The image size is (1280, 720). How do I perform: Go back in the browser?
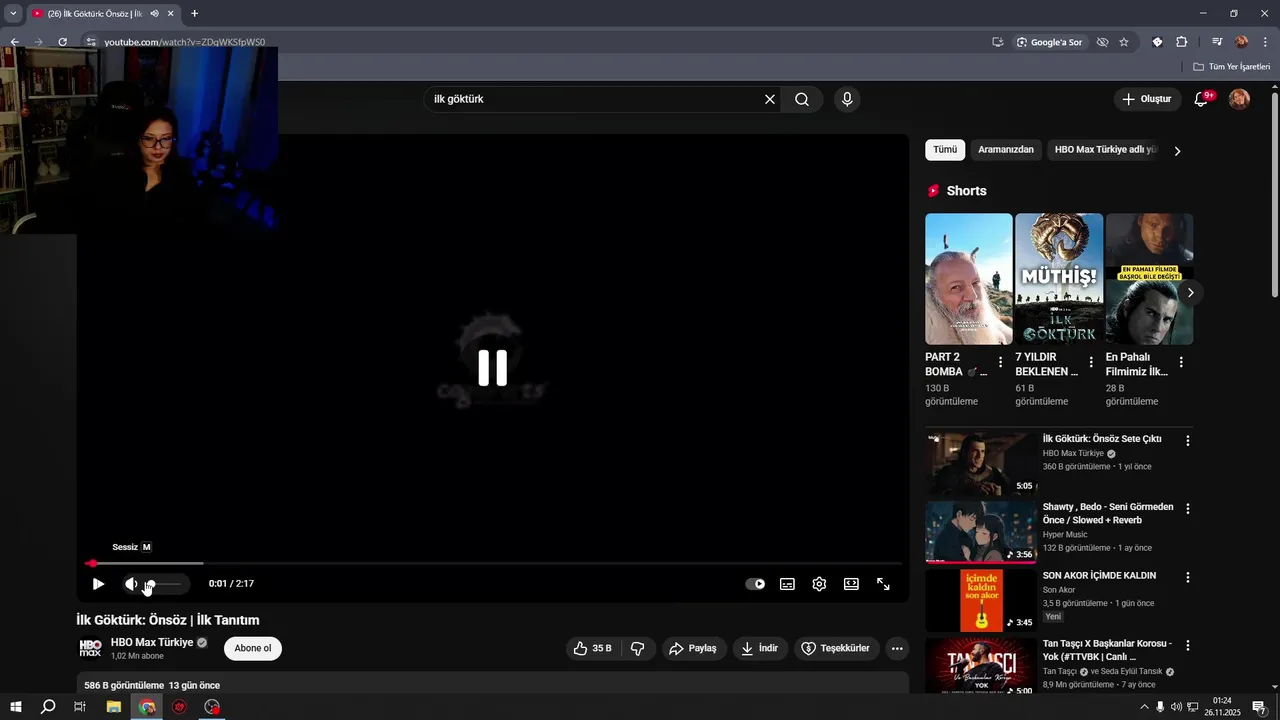tap(15, 42)
